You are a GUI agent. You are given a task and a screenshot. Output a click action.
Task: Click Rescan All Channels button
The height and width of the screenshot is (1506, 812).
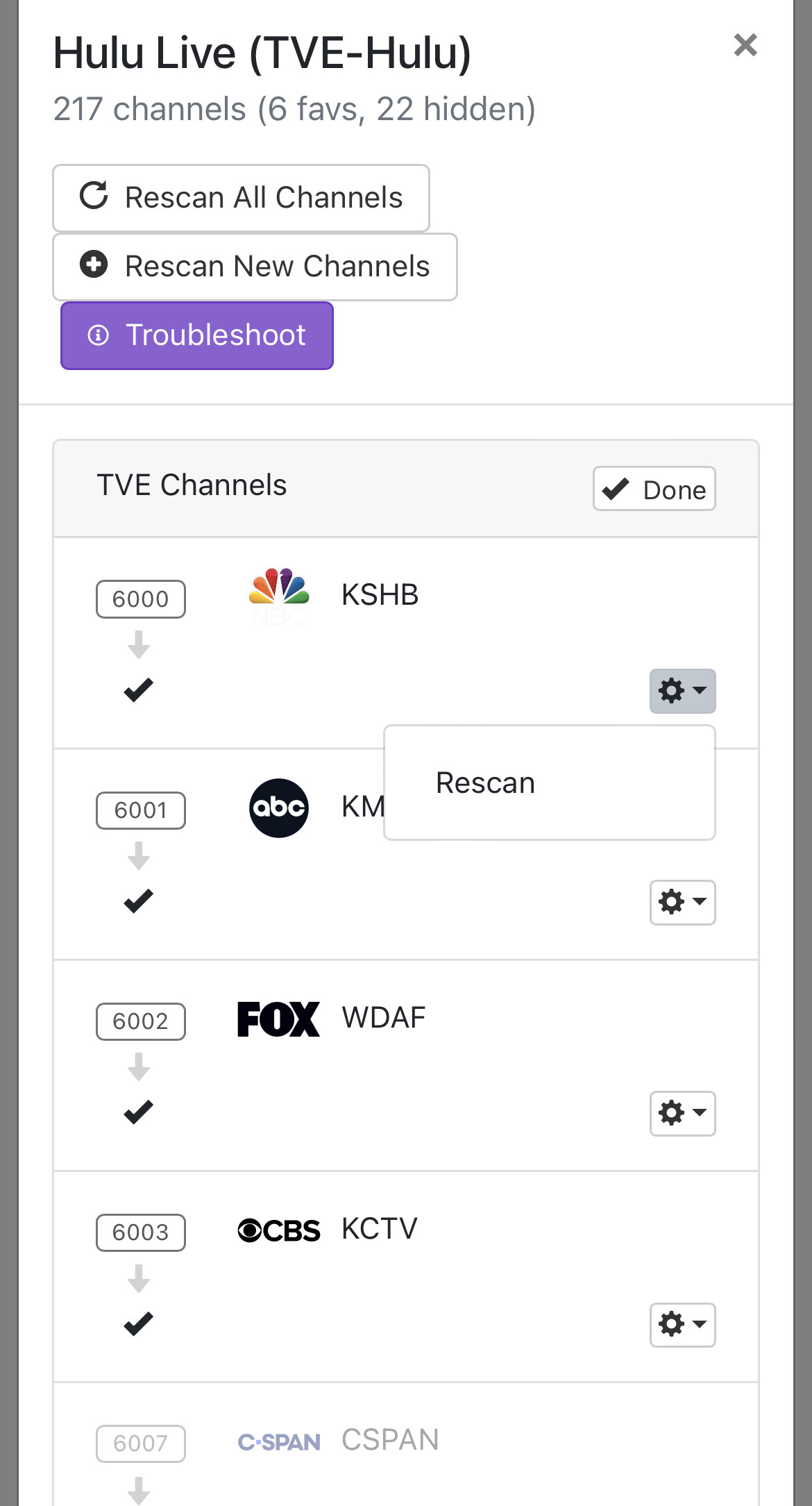point(241,198)
